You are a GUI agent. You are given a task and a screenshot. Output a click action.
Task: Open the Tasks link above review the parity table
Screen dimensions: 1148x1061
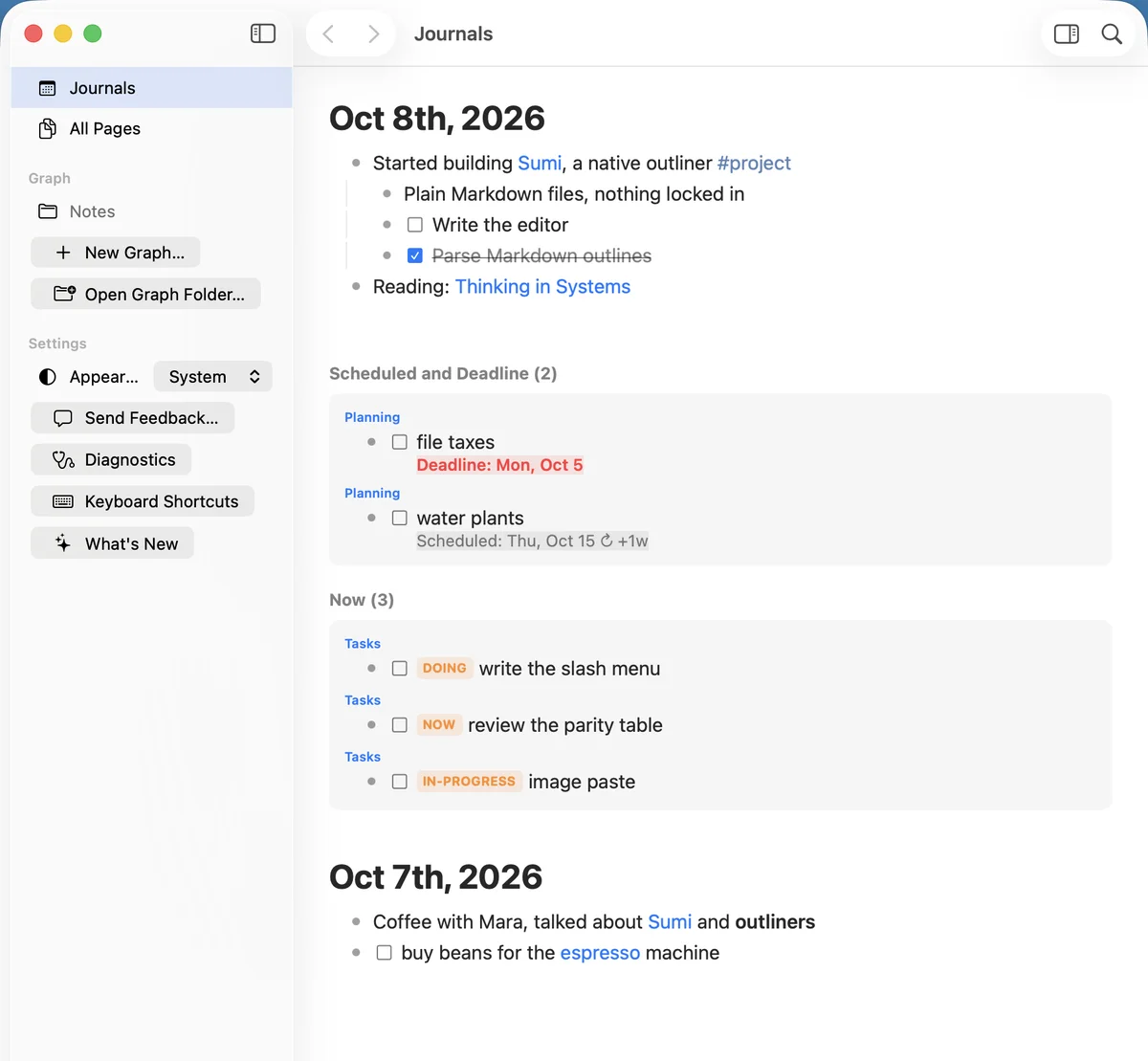[x=363, y=700]
